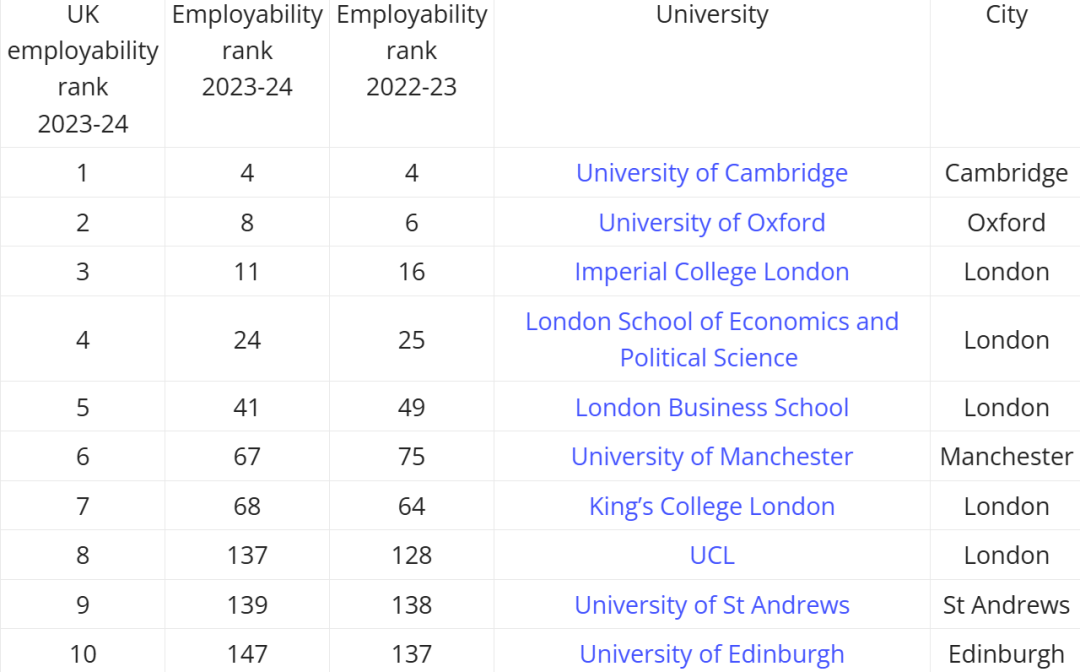Follow the London Business School link
Image resolution: width=1080 pixels, height=672 pixels.
[711, 408]
